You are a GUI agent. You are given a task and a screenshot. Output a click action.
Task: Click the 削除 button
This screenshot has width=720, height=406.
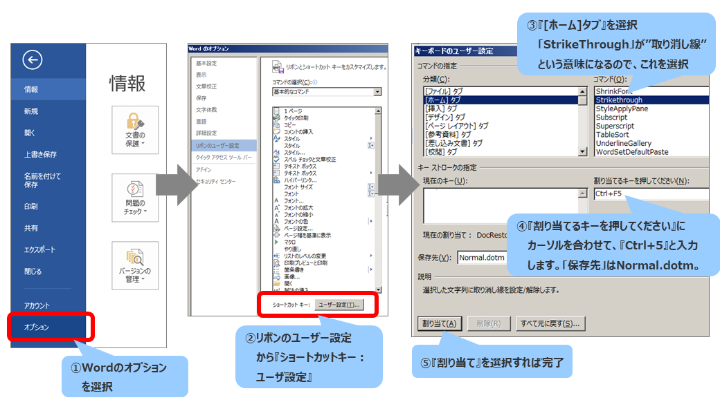coord(489,324)
